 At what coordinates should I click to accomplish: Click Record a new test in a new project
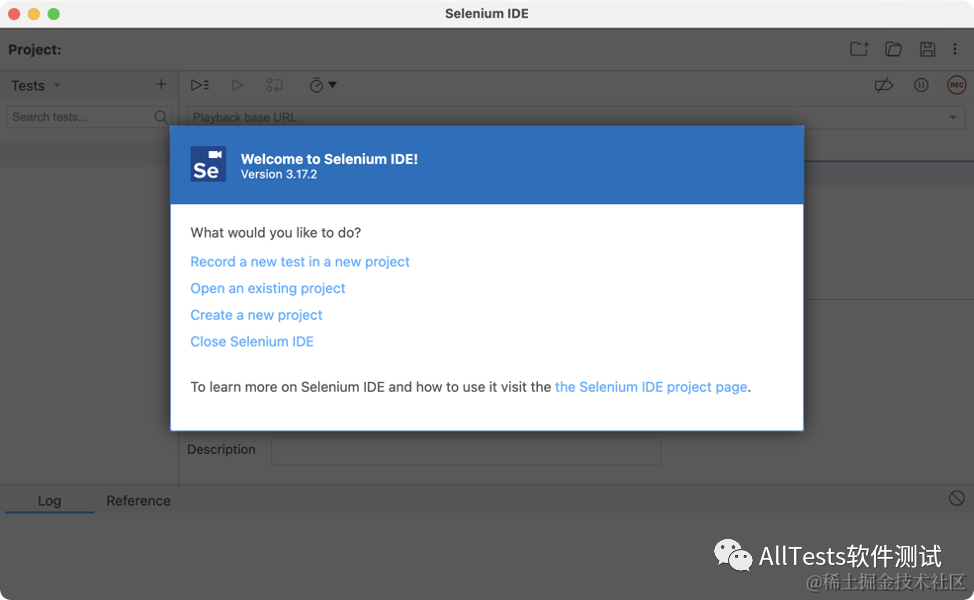(300, 261)
